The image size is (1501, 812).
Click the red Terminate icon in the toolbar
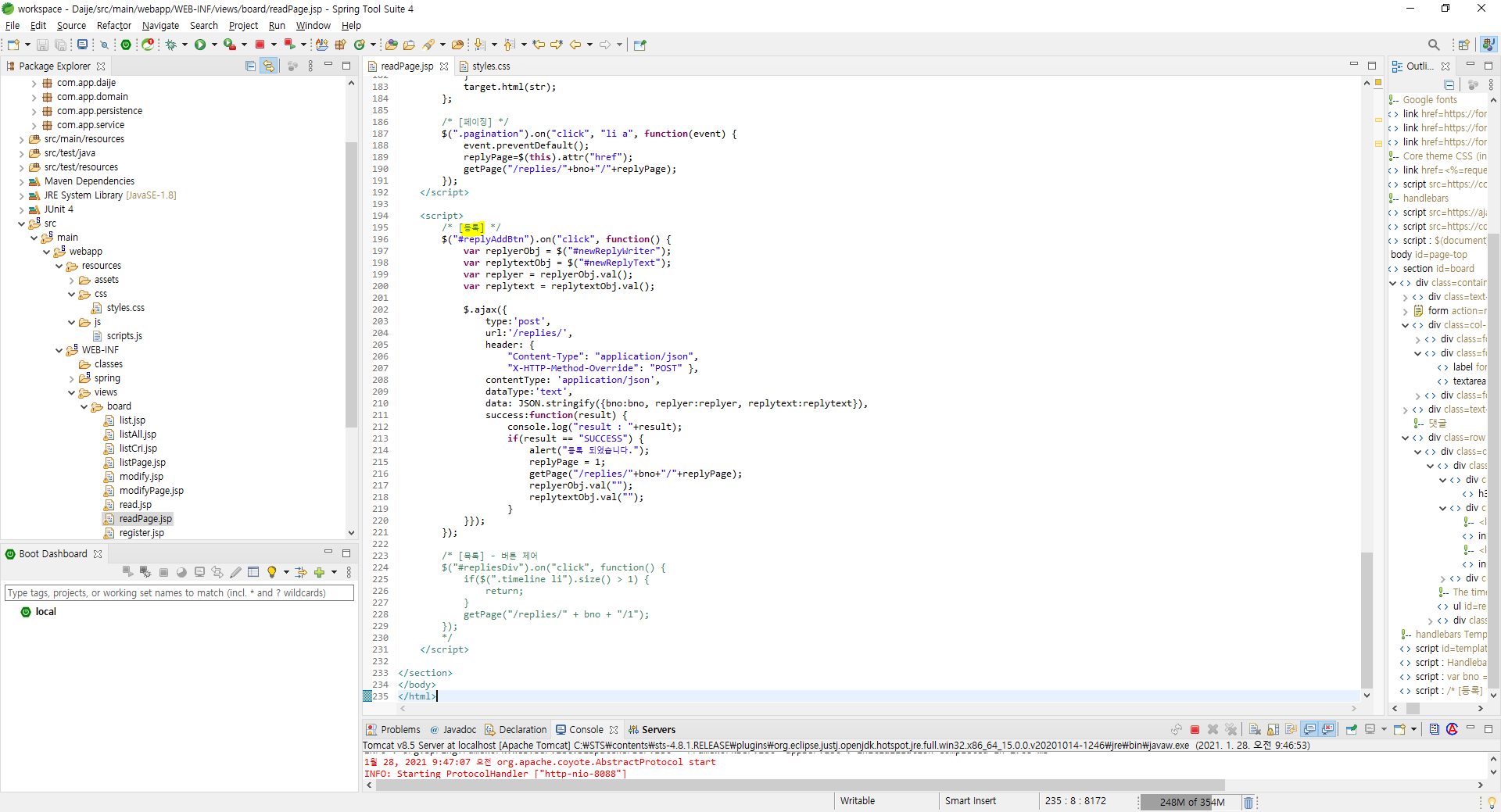pos(260,45)
